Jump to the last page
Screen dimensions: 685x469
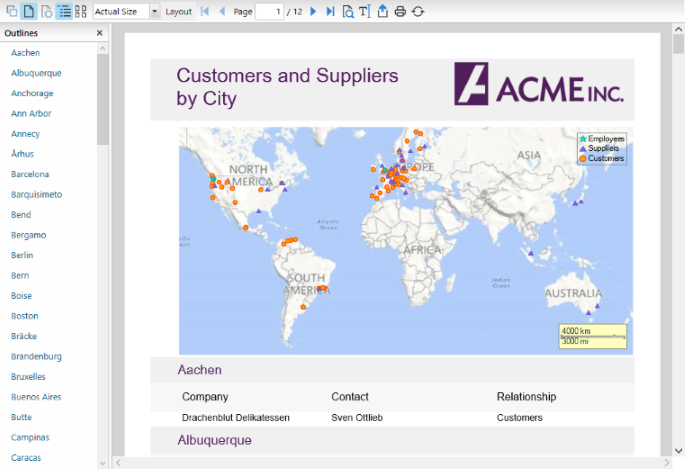pyautogui.click(x=330, y=11)
